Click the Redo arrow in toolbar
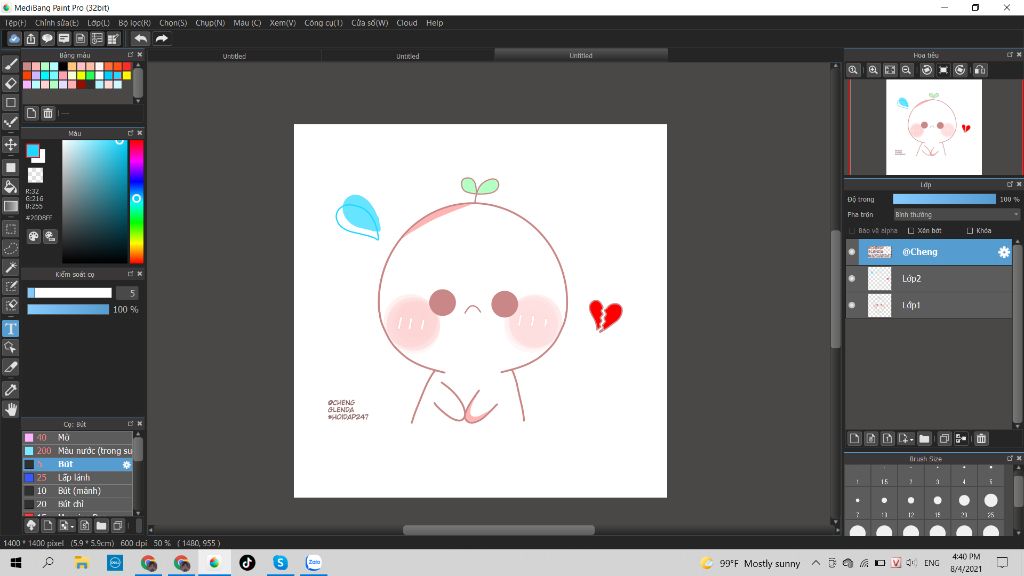Image resolution: width=1024 pixels, height=576 pixels. [x=161, y=39]
